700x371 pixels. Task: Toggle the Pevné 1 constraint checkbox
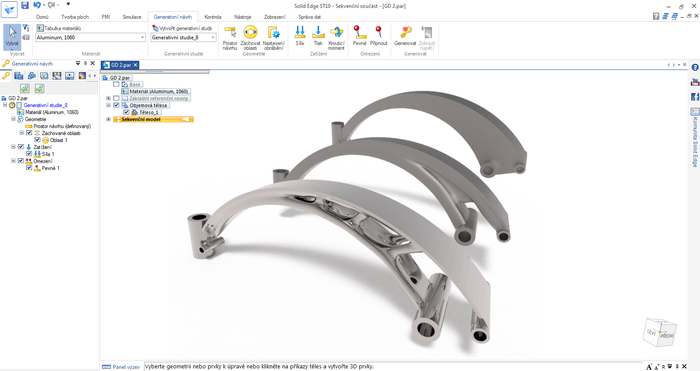click(x=29, y=168)
